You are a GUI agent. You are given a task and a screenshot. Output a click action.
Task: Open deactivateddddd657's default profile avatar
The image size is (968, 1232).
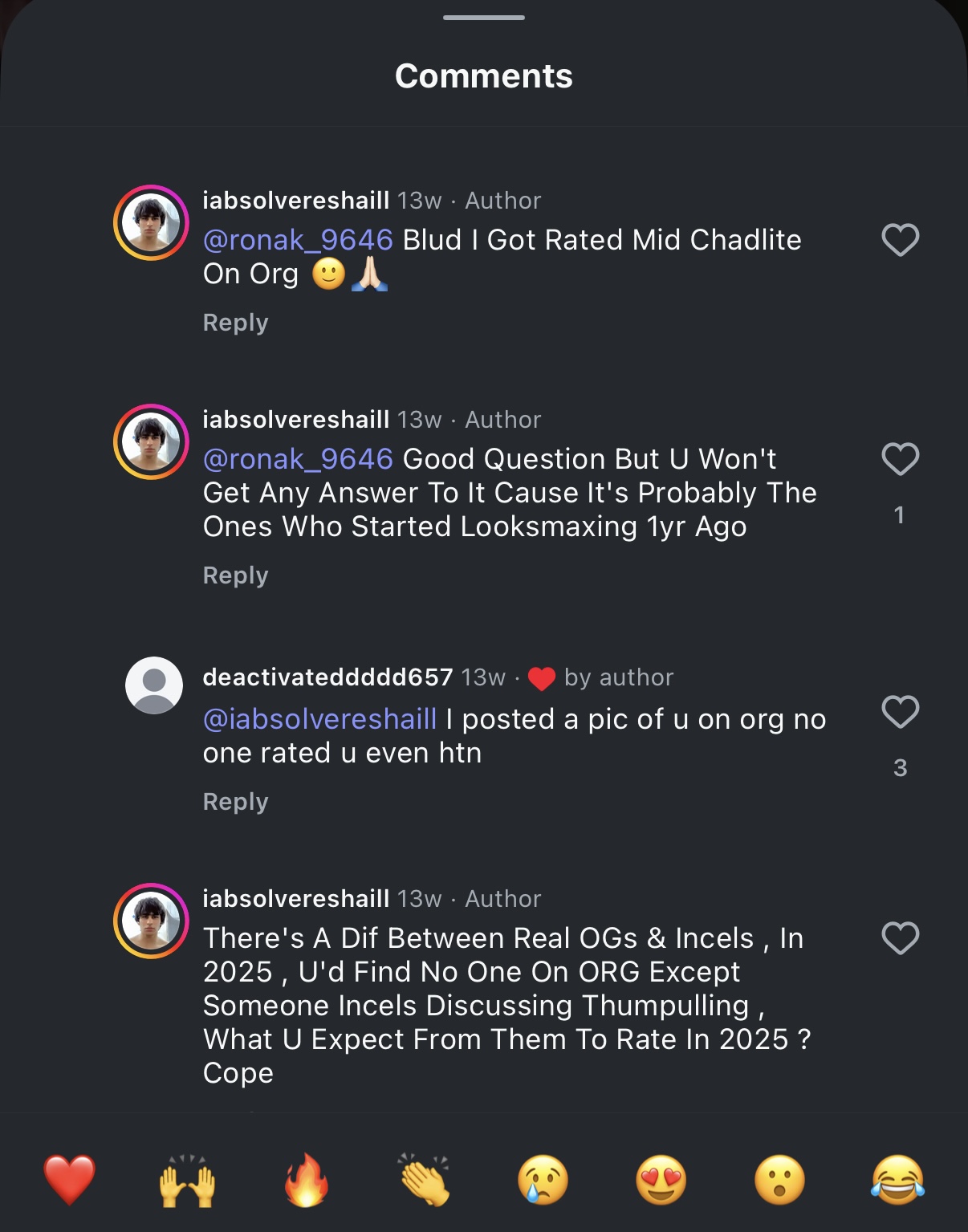[x=154, y=685]
